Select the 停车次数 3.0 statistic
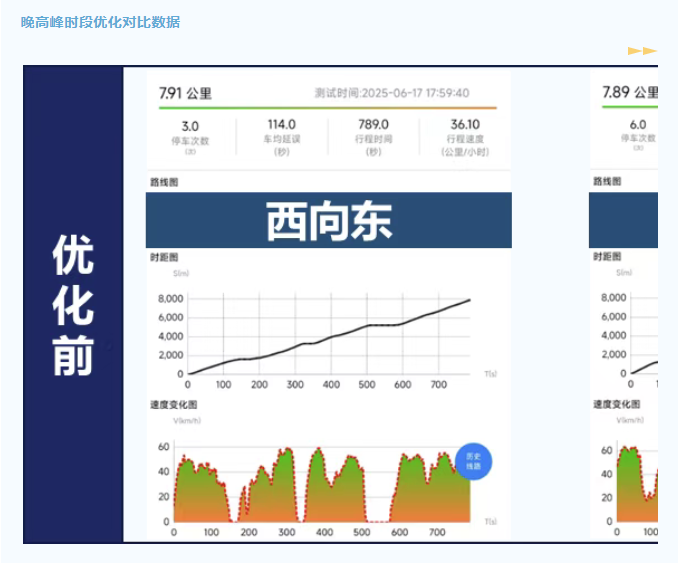The image size is (681, 563). point(190,137)
